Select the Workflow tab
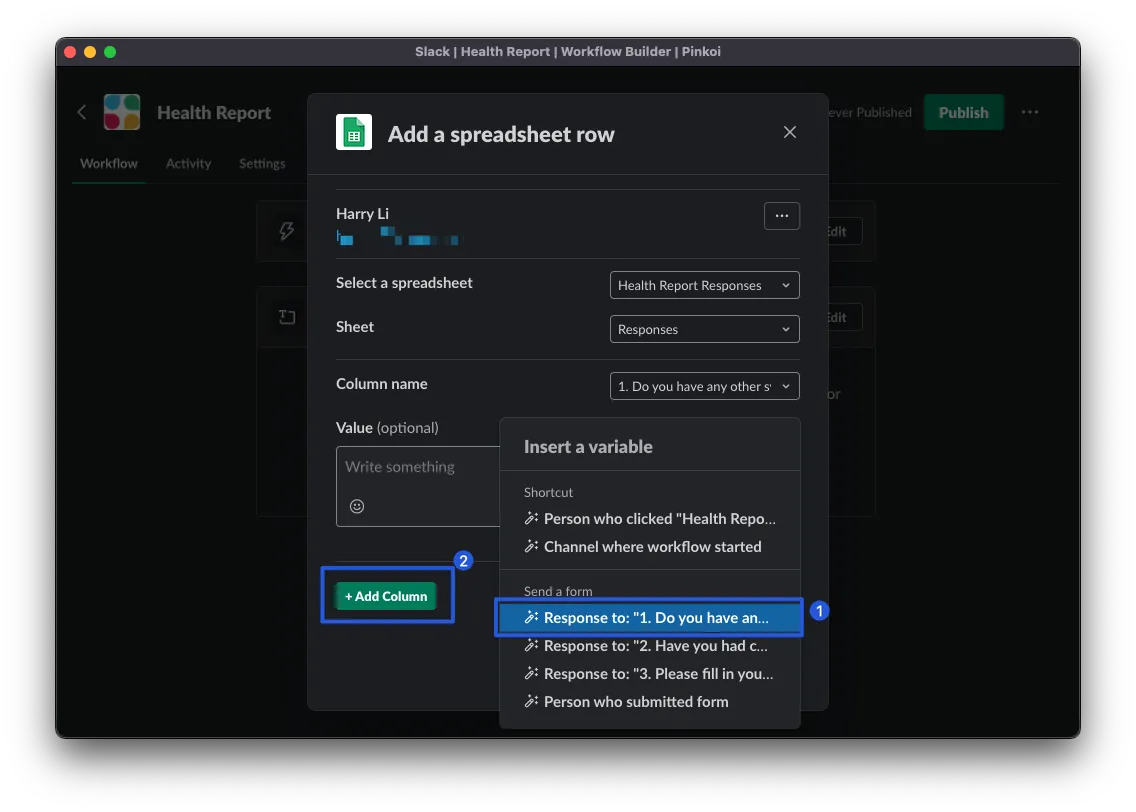1136x812 pixels. point(109,164)
